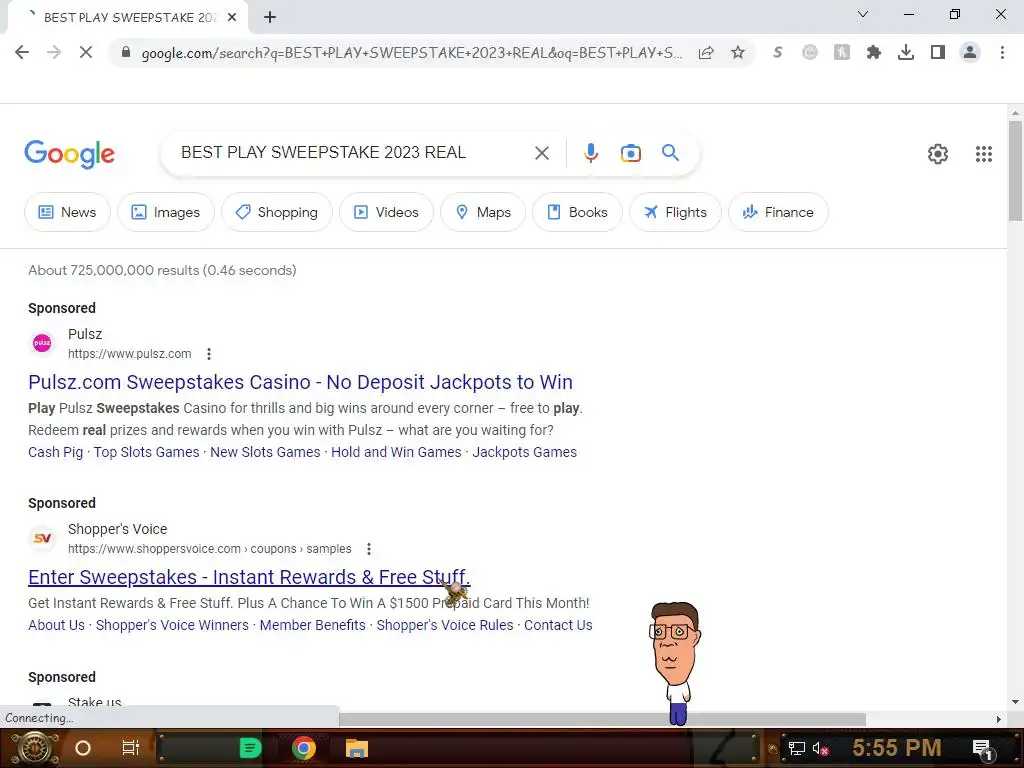Click the grey square extension icon
1024x768 pixels.
842,52
